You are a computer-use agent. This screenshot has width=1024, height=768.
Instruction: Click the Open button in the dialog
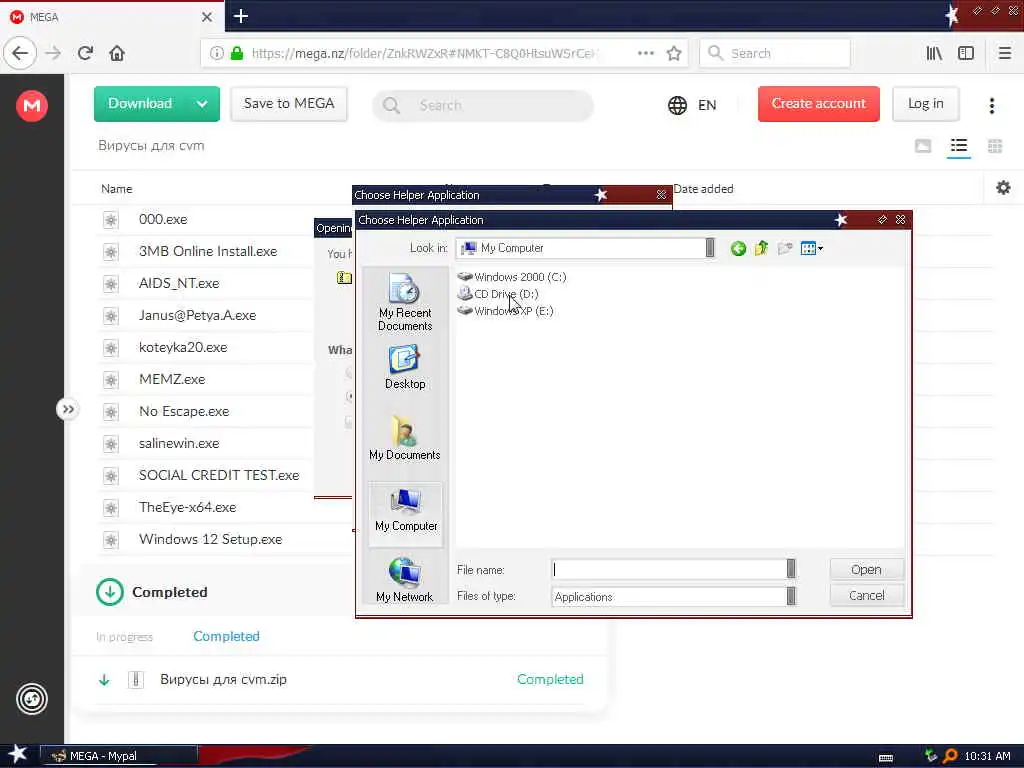(867, 569)
